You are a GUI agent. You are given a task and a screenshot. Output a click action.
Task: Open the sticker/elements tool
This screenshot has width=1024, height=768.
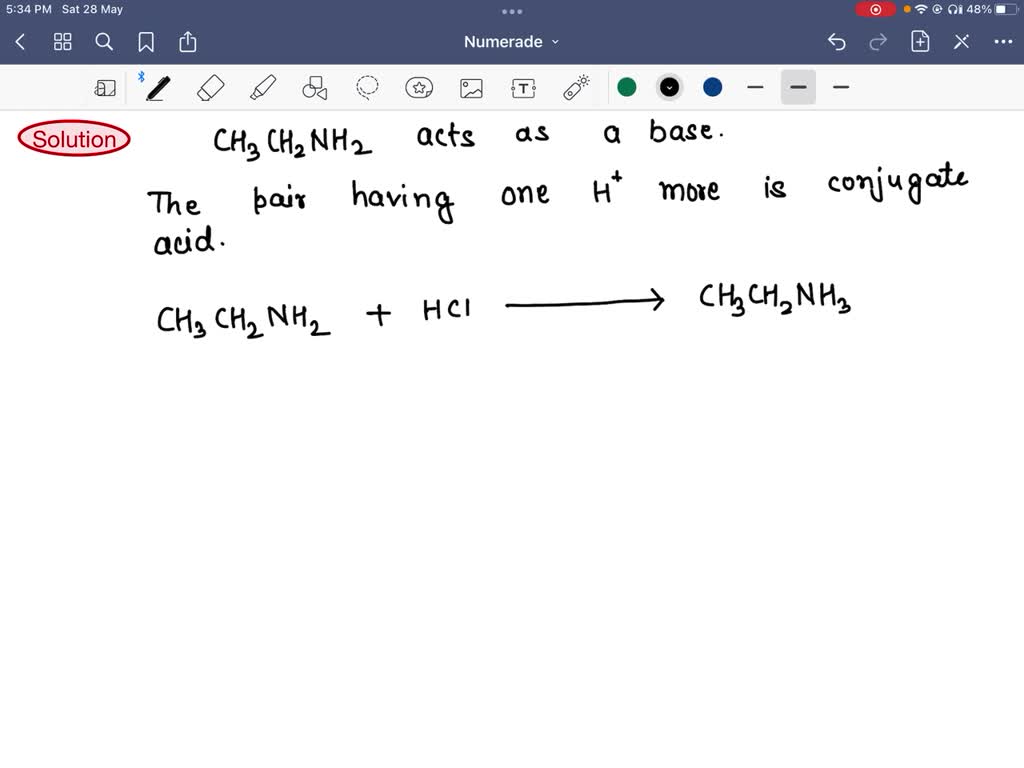pos(419,87)
